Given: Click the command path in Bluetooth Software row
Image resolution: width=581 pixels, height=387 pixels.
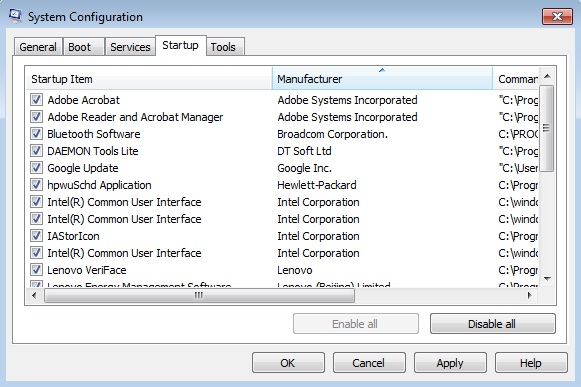Looking at the screenshot, I should click(x=518, y=134).
